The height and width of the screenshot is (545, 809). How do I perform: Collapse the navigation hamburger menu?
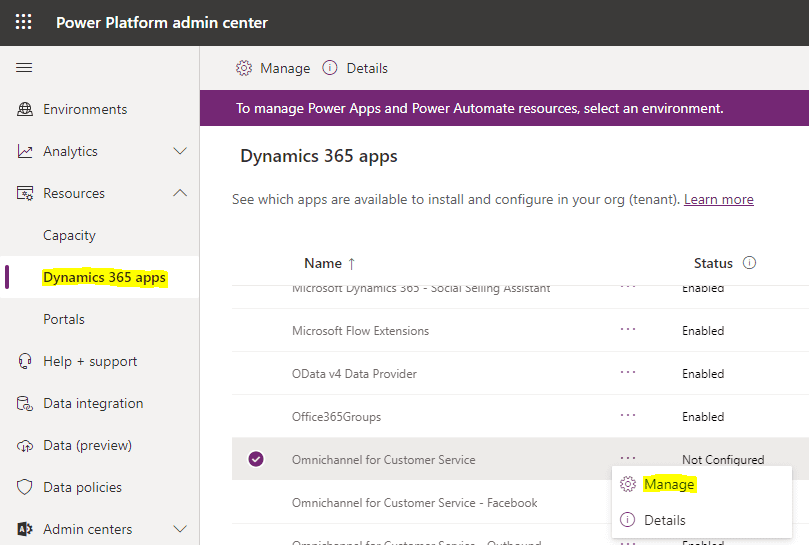pyautogui.click(x=24, y=68)
